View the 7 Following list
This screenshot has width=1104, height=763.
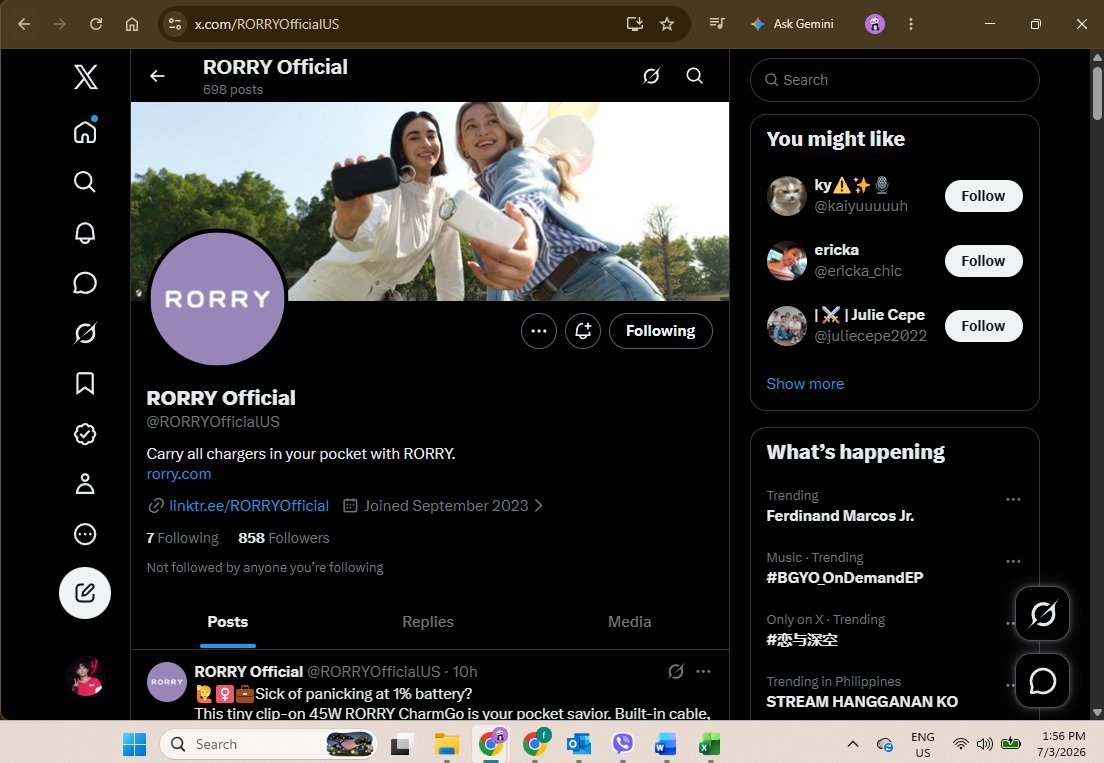click(182, 538)
